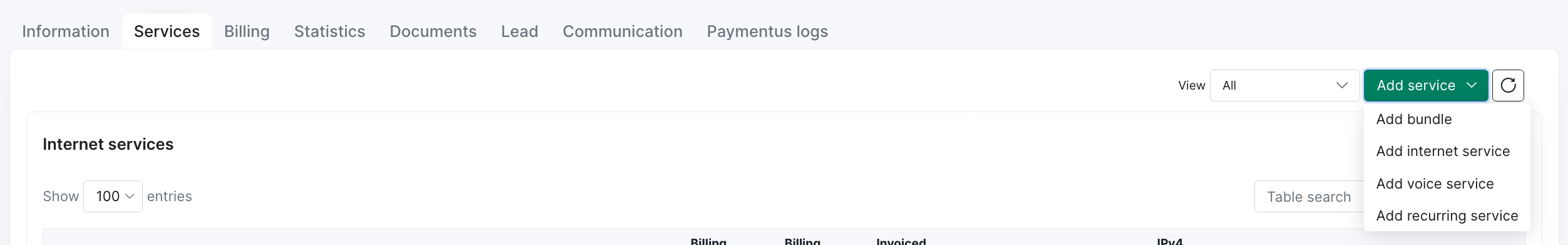The width and height of the screenshot is (1568, 245).
Task: Select the Services tab
Action: 167,31
